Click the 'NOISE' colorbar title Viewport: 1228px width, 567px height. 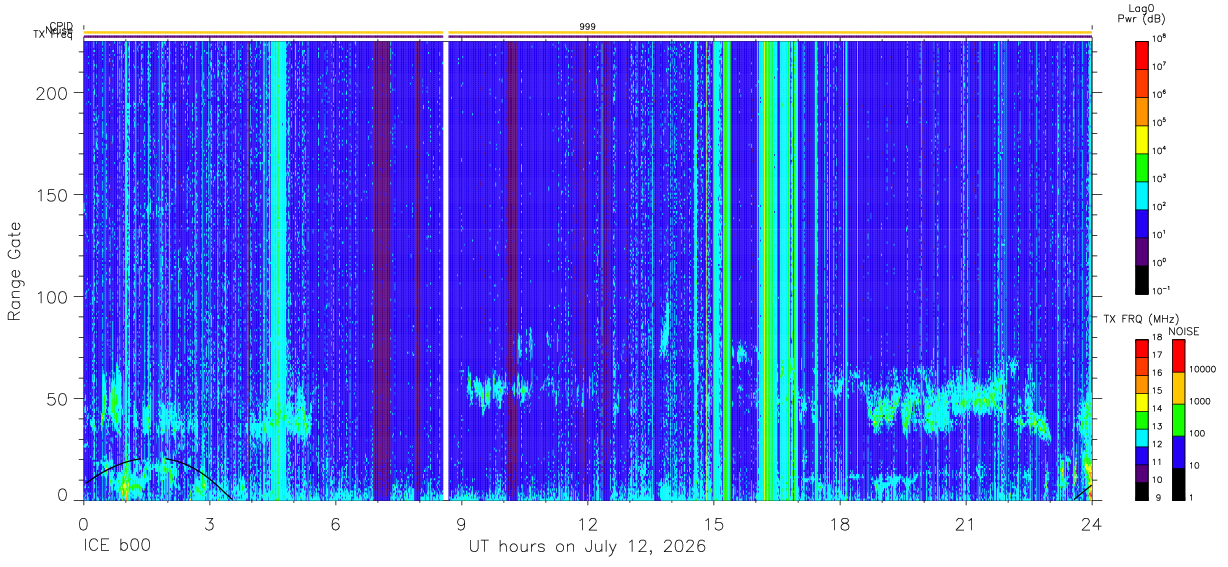(1182, 330)
